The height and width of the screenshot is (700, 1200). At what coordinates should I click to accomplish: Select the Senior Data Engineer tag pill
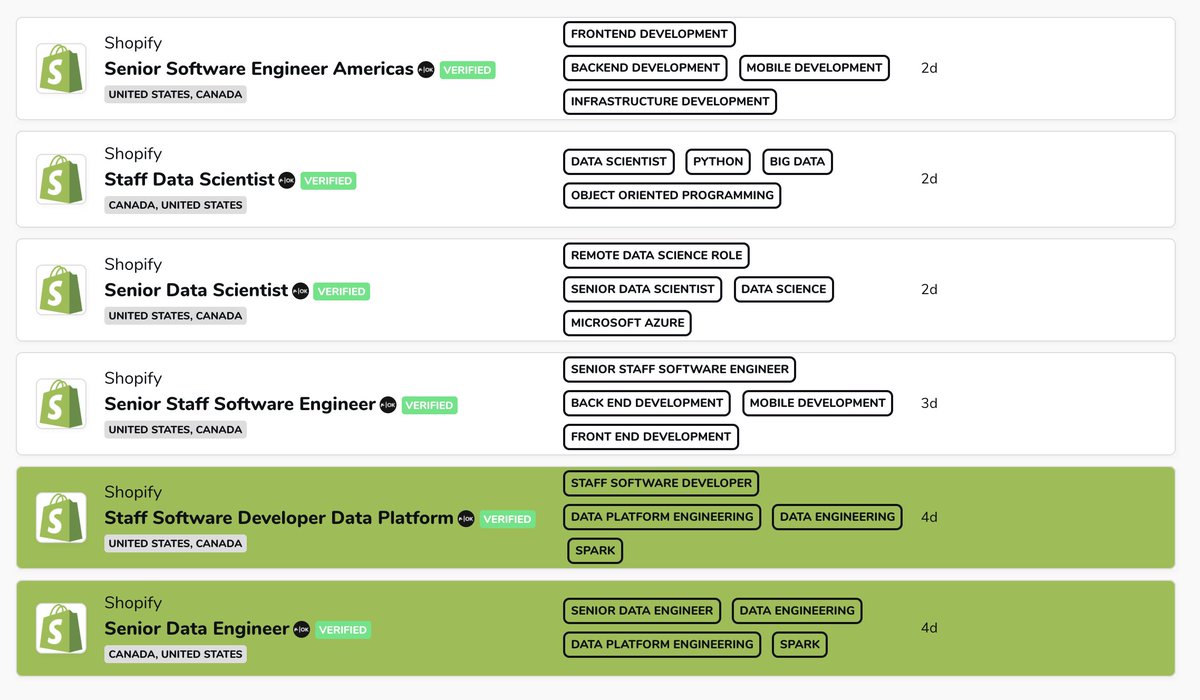(x=642, y=611)
